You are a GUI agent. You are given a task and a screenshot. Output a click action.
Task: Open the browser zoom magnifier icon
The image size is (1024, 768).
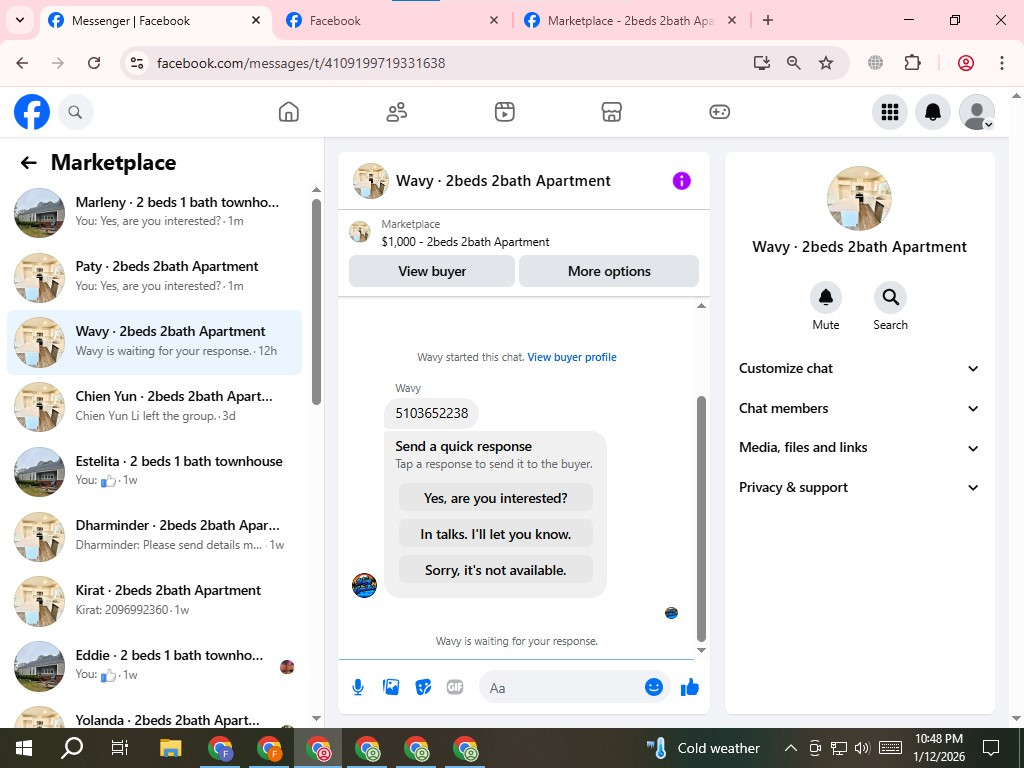[x=793, y=63]
